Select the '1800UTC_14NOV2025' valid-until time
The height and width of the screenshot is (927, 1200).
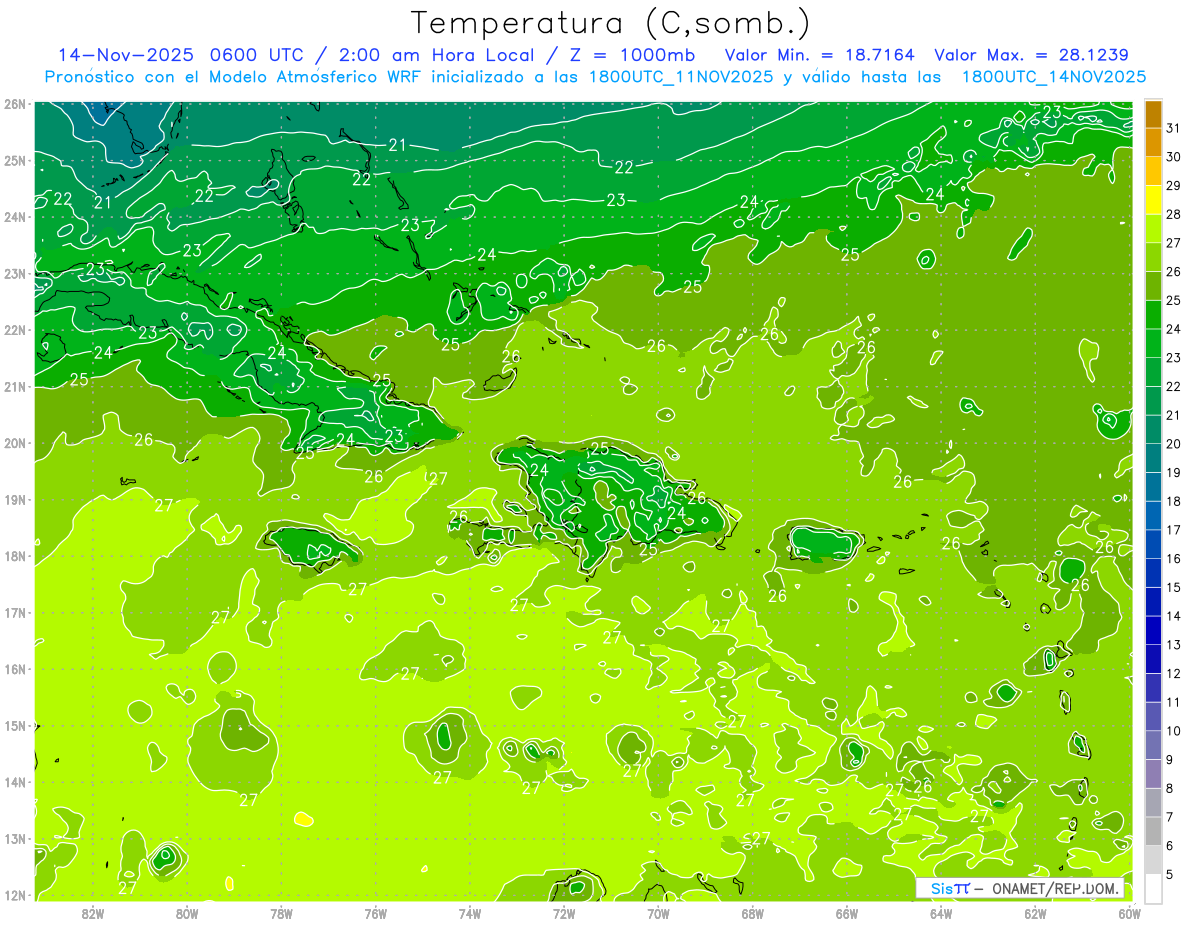pyautogui.click(x=1054, y=77)
